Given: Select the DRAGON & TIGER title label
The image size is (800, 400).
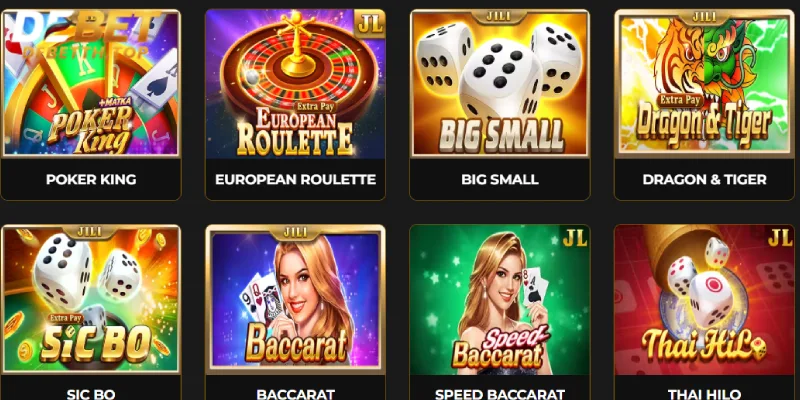Looking at the screenshot, I should [704, 180].
